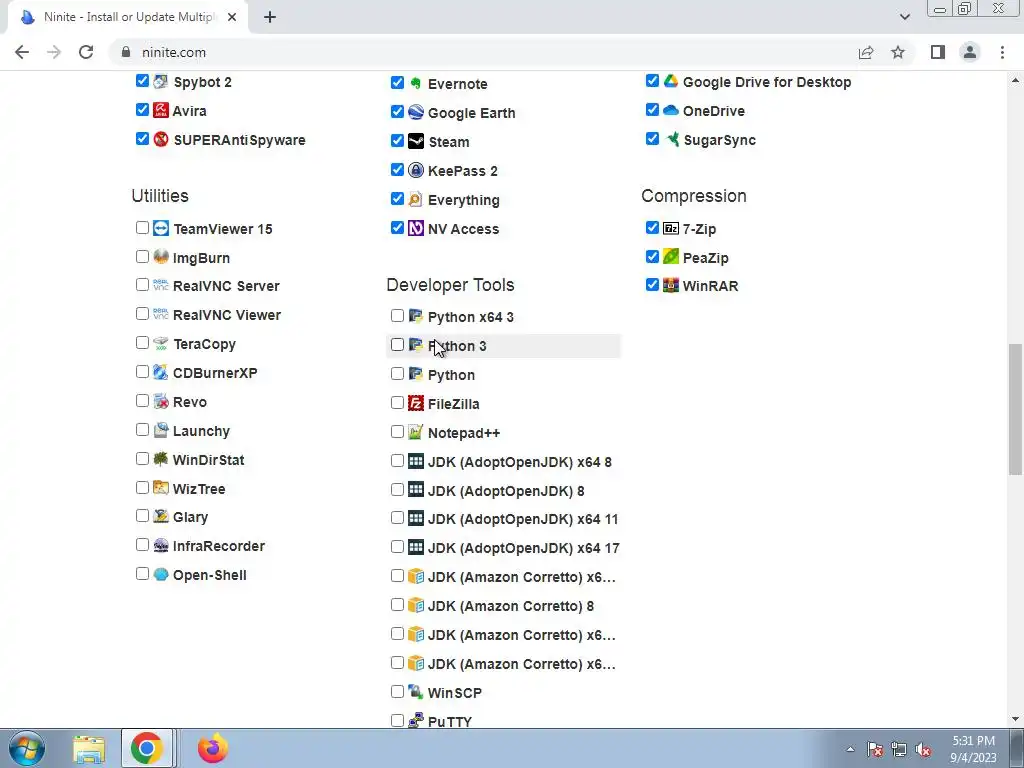Click the Evernote elephant icon
This screenshot has width=1024, height=768.
[x=416, y=84]
